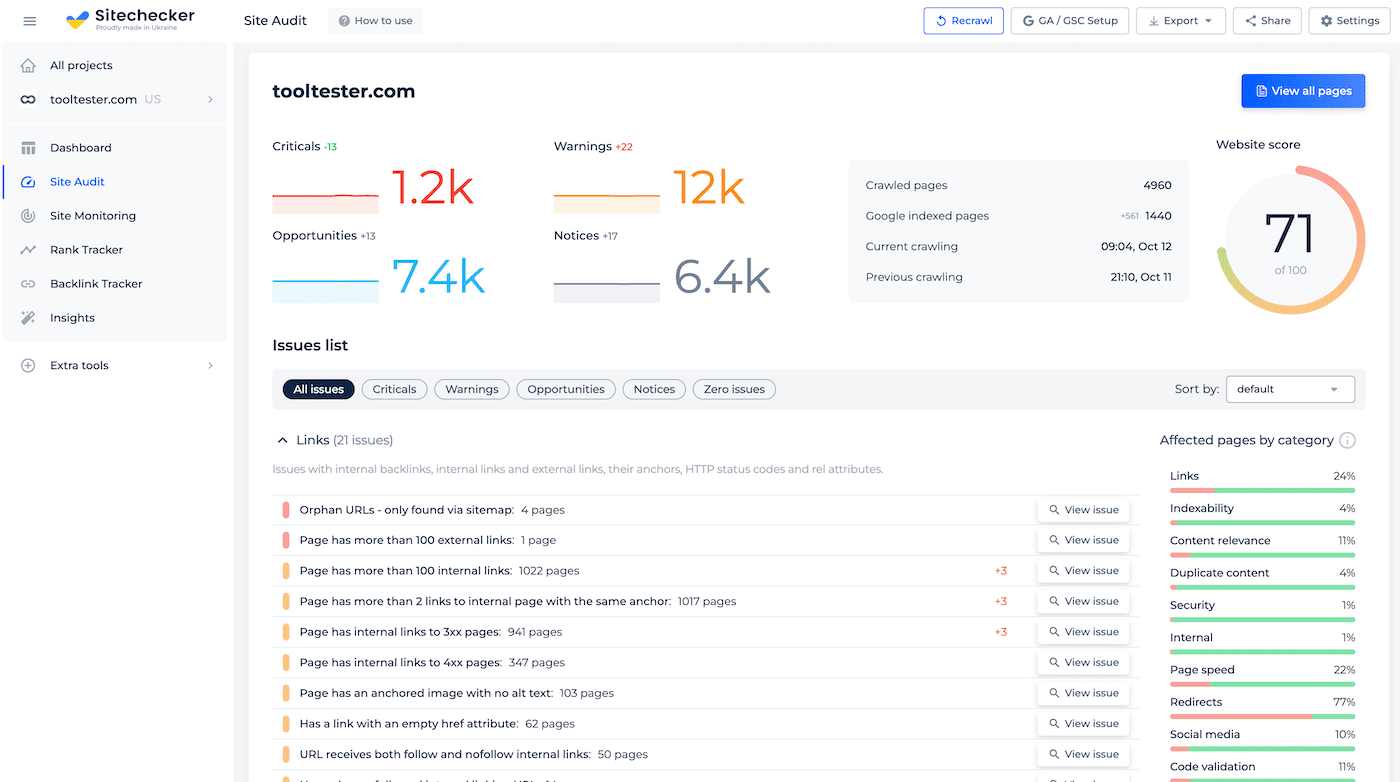Expand the Extra tools chevron
The height and width of the screenshot is (782, 1400).
(x=210, y=366)
